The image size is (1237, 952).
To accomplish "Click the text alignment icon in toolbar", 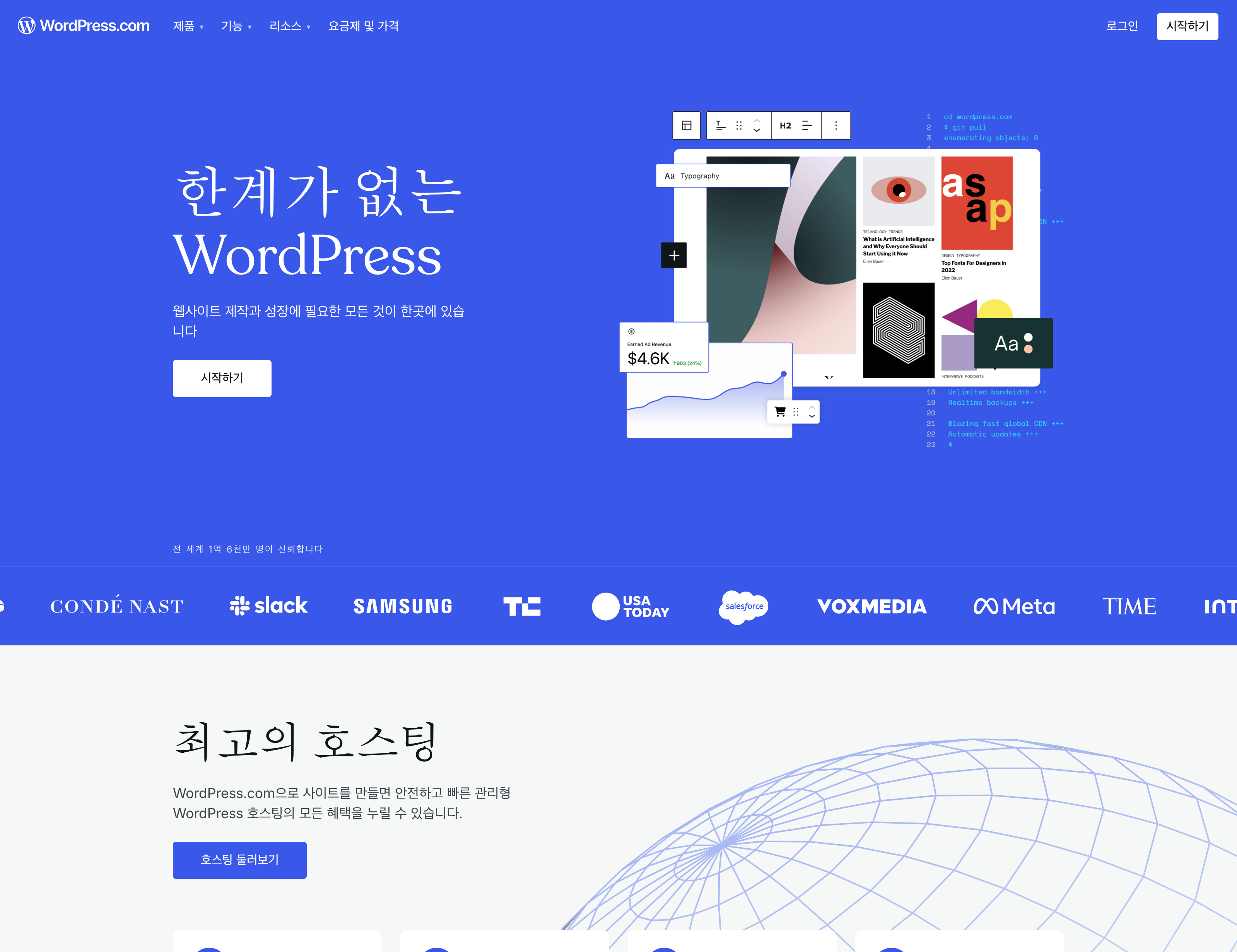I will [x=808, y=125].
